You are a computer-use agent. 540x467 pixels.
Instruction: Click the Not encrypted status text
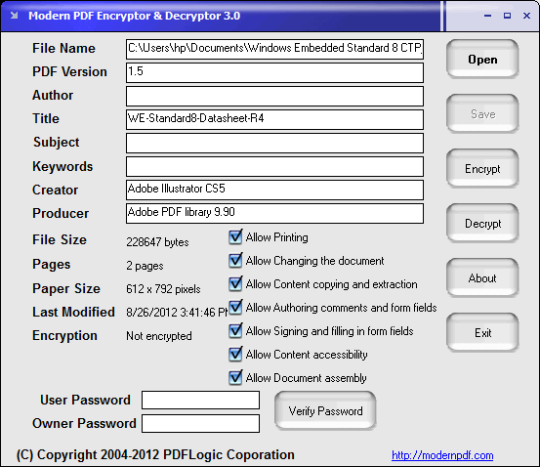tap(159, 336)
